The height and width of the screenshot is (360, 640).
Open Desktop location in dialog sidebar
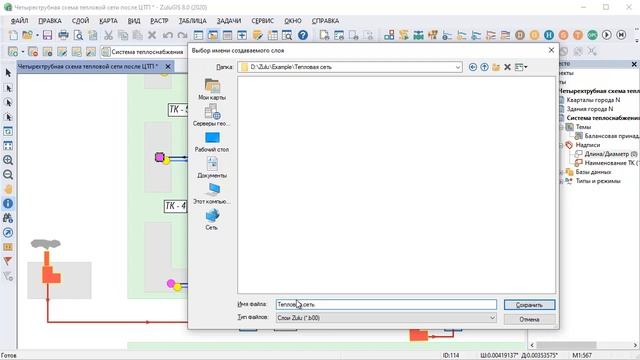(212, 142)
